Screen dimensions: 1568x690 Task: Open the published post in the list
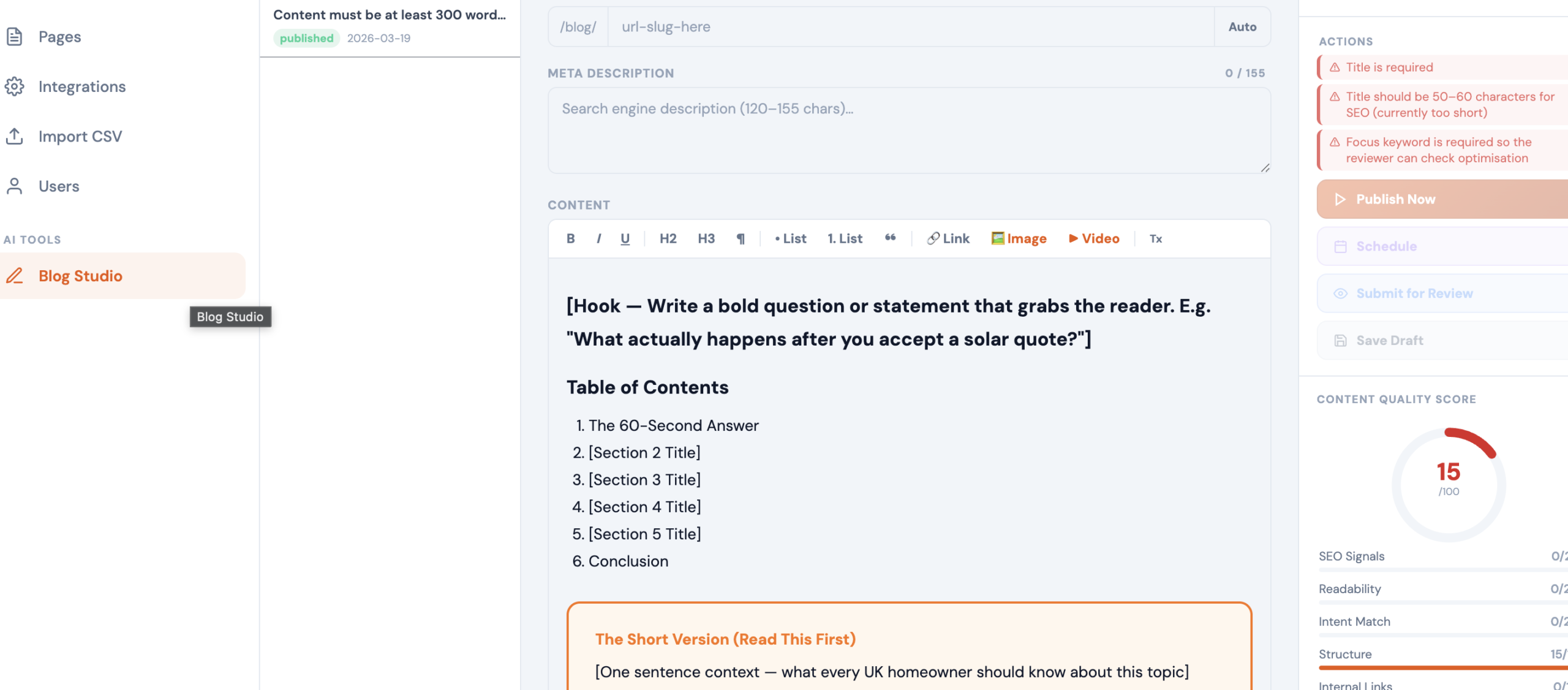point(390,26)
